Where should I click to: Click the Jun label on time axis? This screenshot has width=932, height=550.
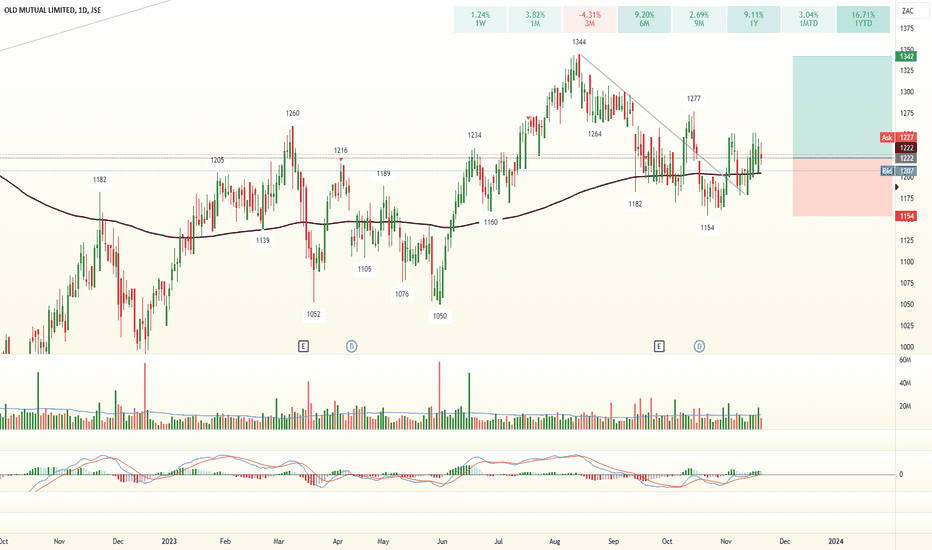(442, 541)
